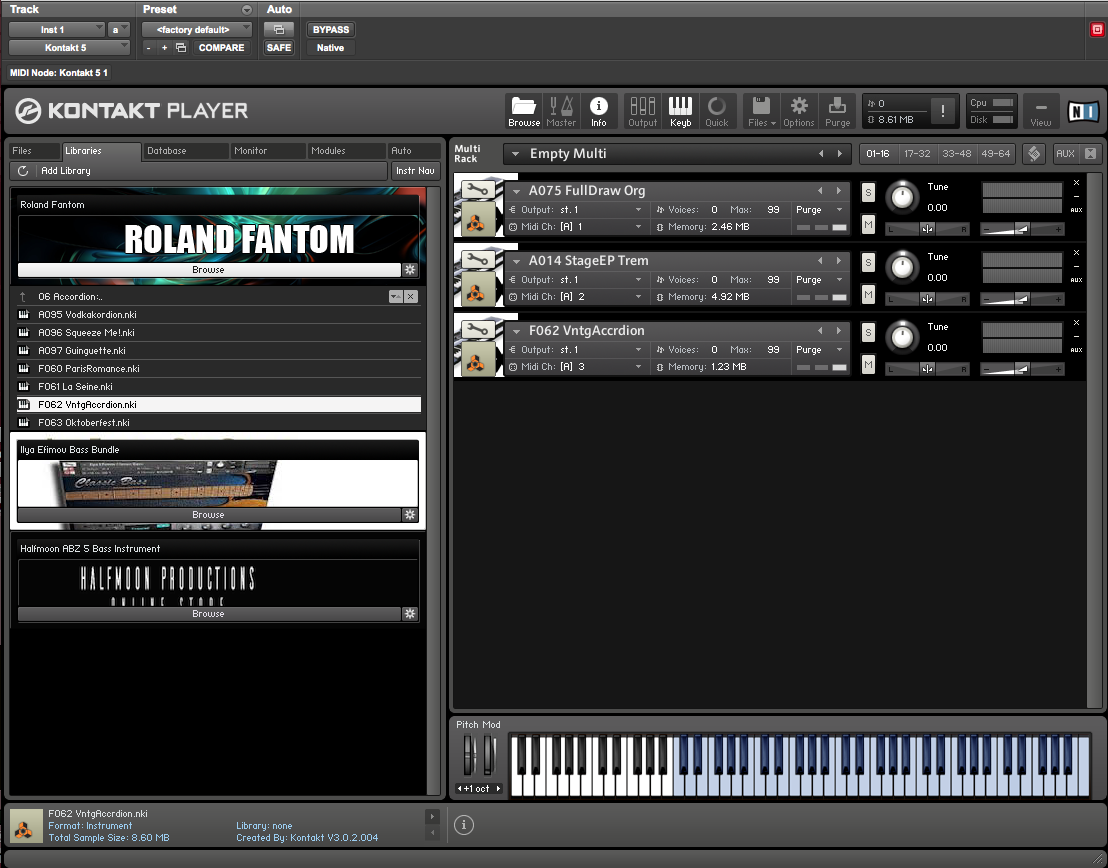
Task: Open the Quick-load browser icon
Action: (717, 111)
